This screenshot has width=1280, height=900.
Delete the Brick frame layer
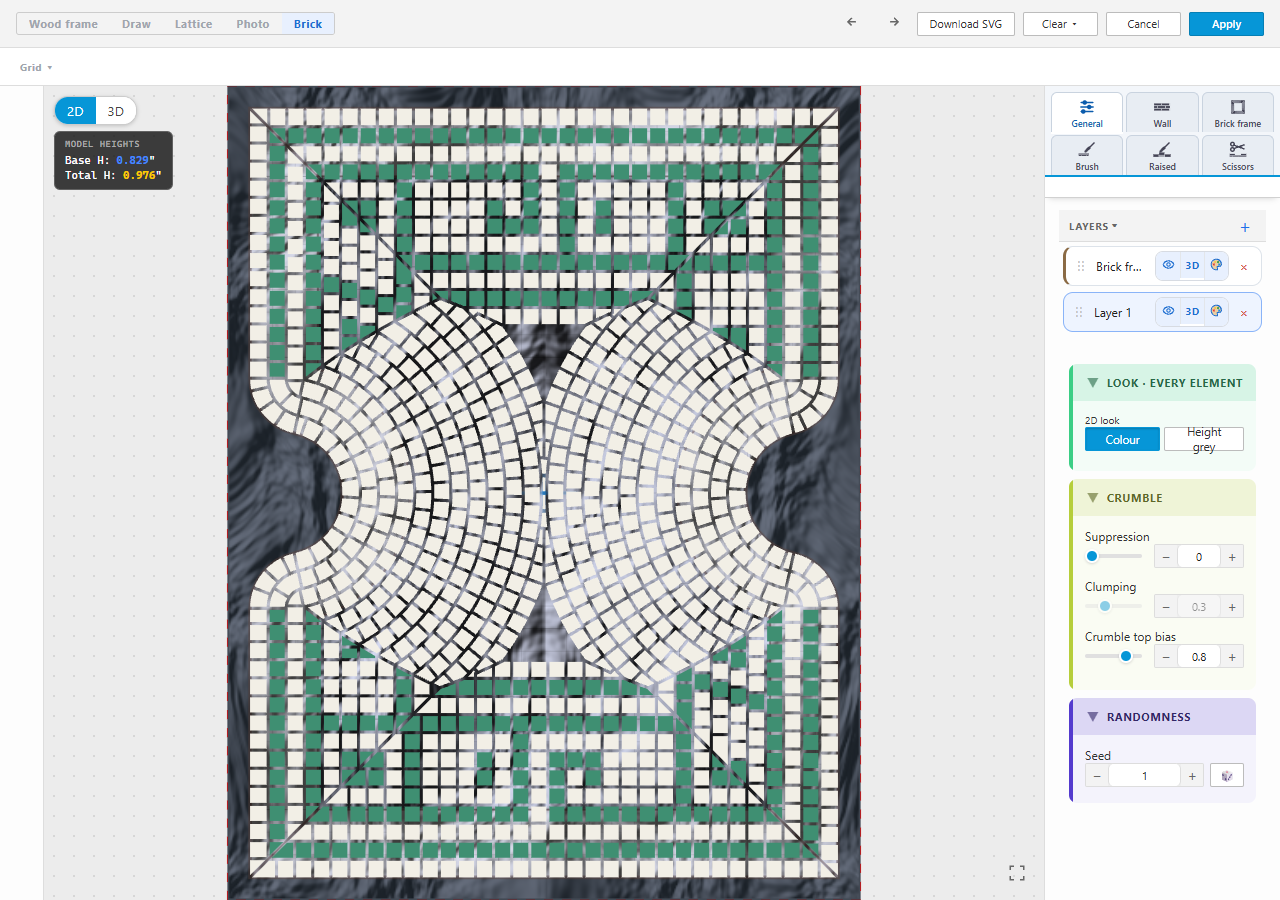(1244, 267)
